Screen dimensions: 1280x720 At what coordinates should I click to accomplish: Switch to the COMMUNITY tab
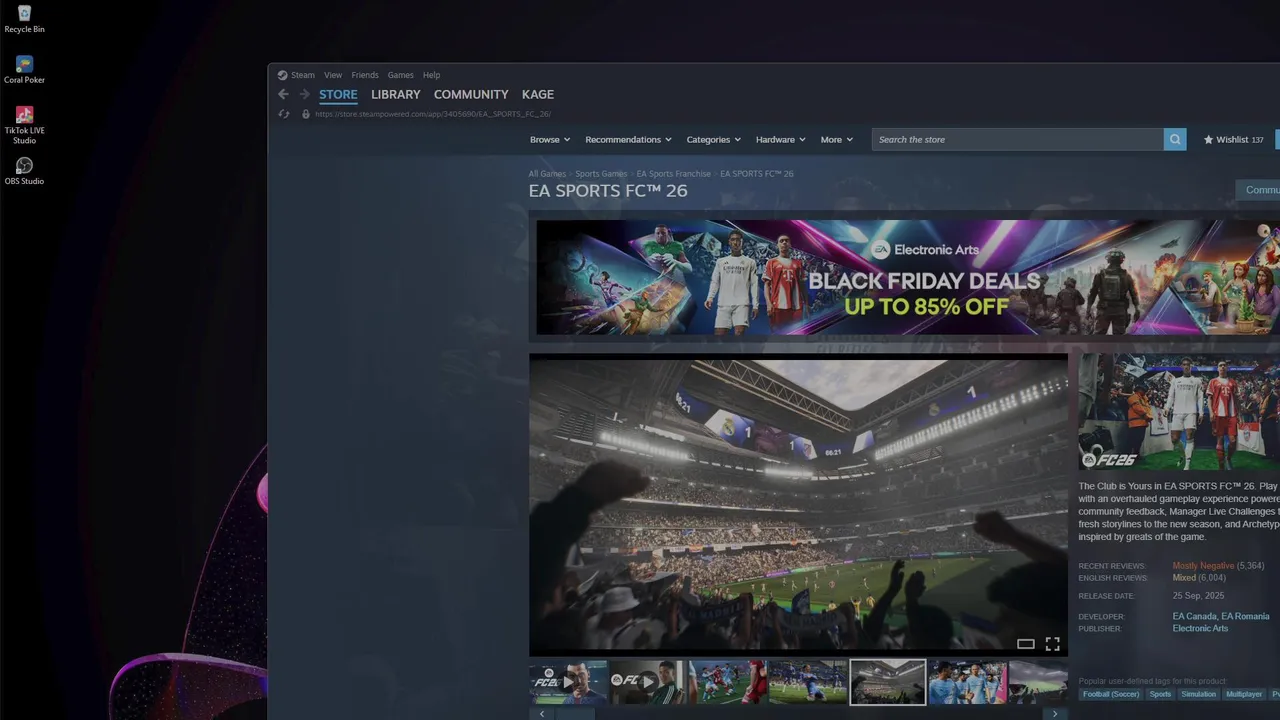(x=471, y=95)
